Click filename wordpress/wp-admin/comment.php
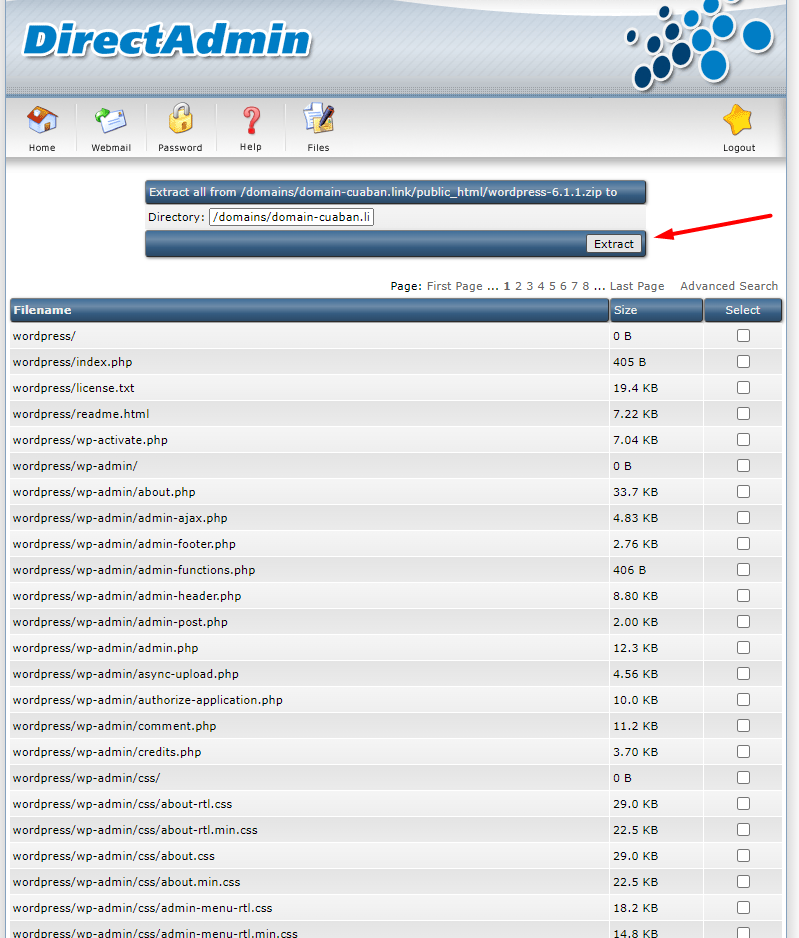 [x=114, y=726]
